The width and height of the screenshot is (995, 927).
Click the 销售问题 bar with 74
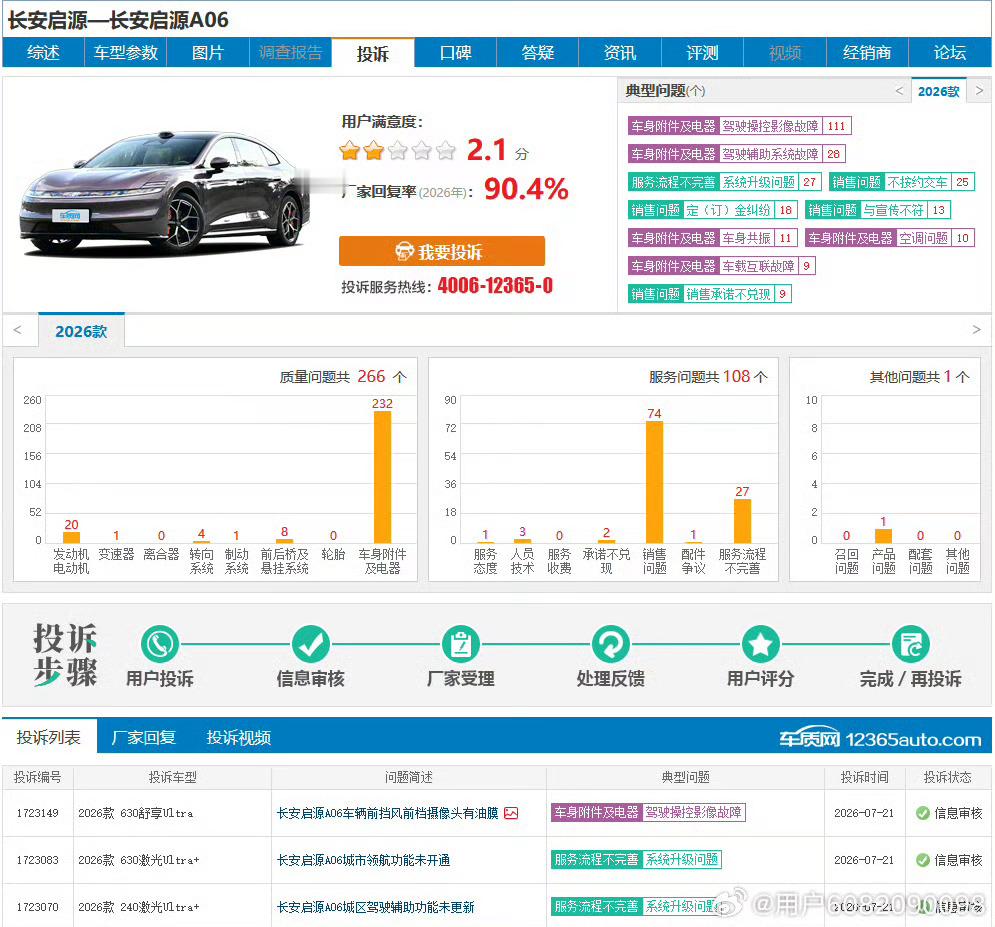654,482
